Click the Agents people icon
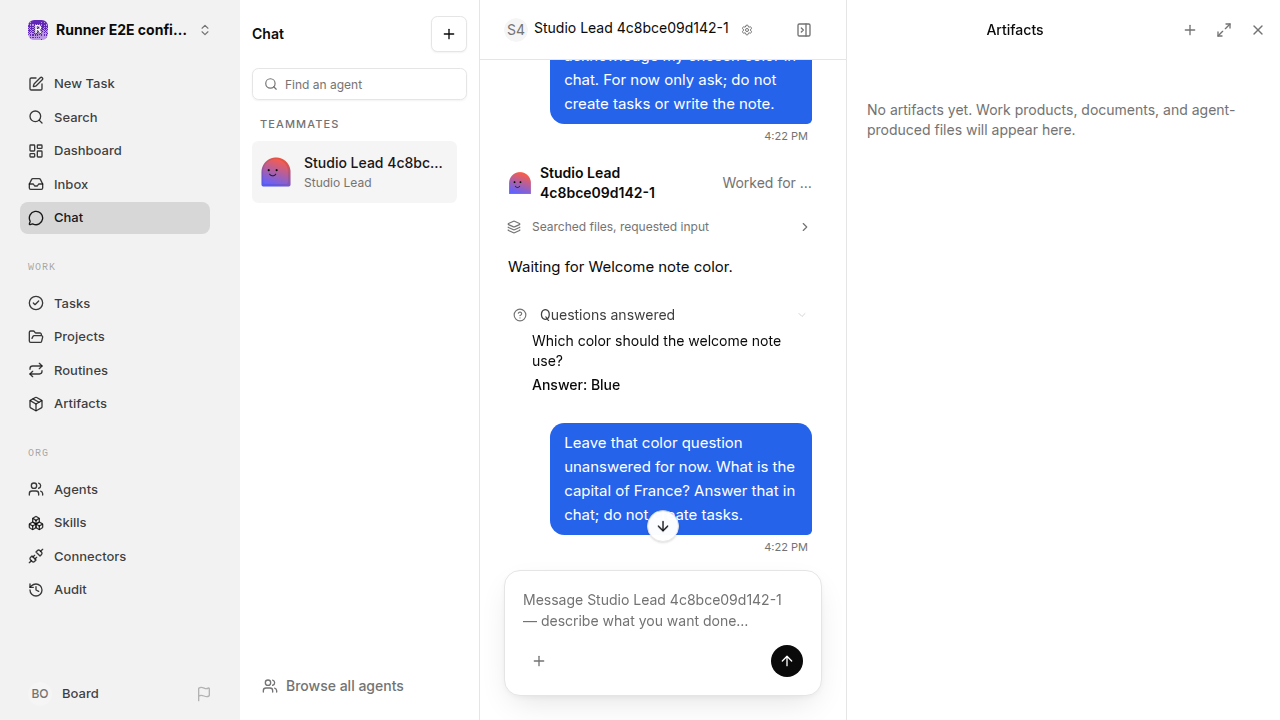The height and width of the screenshot is (720, 1280). point(36,489)
